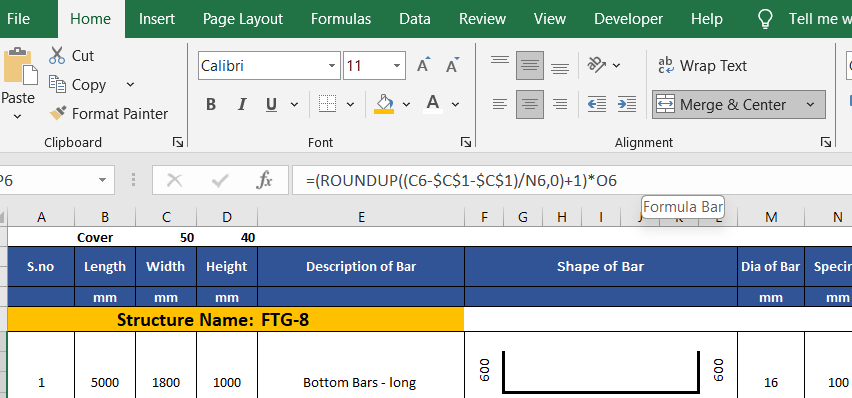Apply the Borders icon
Viewport: 852px width, 398px height.
click(327, 103)
